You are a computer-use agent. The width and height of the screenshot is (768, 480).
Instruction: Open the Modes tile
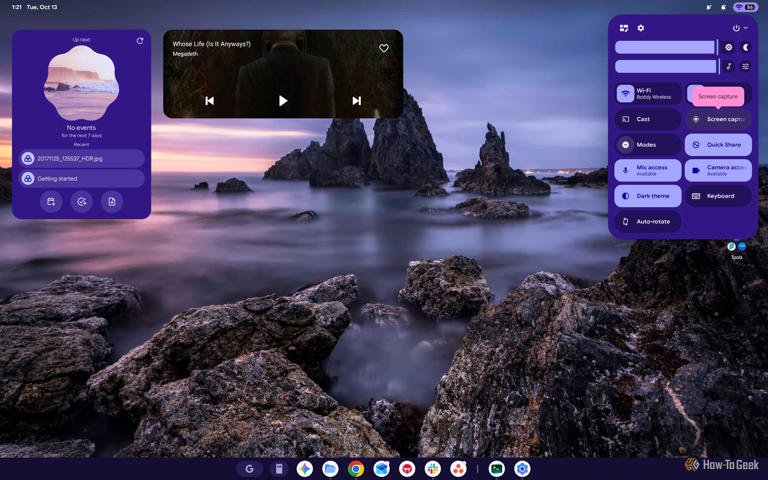click(648, 144)
